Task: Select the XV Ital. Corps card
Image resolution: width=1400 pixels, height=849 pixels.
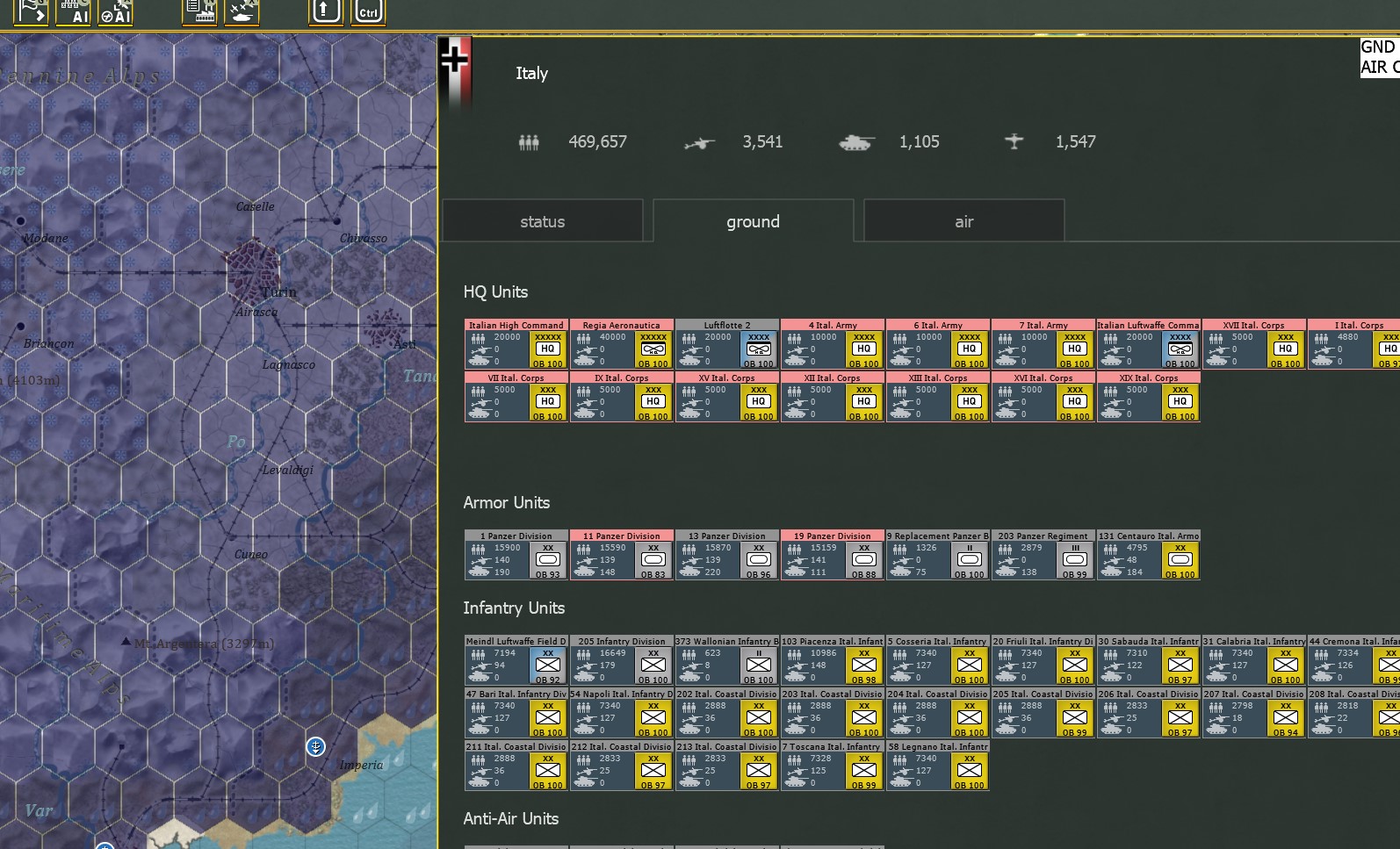Action: point(727,397)
